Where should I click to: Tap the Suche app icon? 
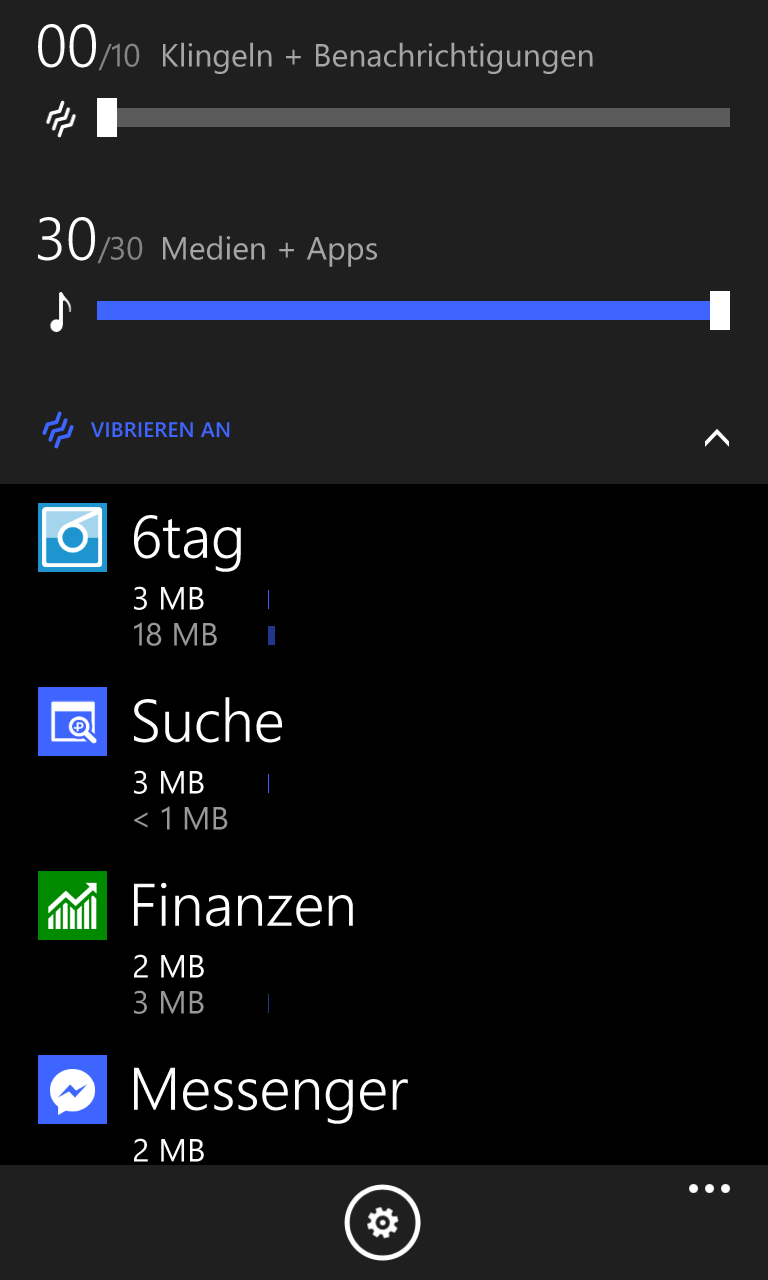coord(72,721)
